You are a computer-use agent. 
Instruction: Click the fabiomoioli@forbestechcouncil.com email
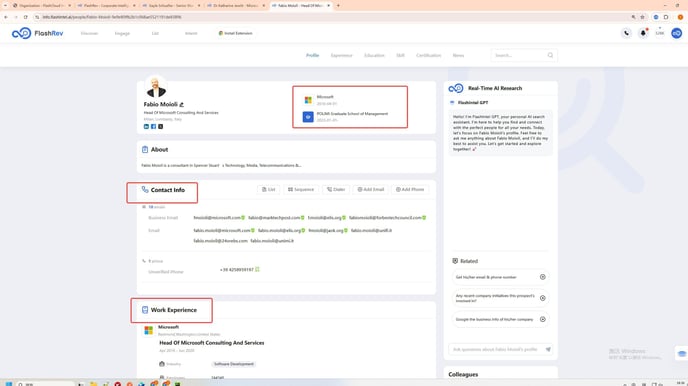coord(385,218)
